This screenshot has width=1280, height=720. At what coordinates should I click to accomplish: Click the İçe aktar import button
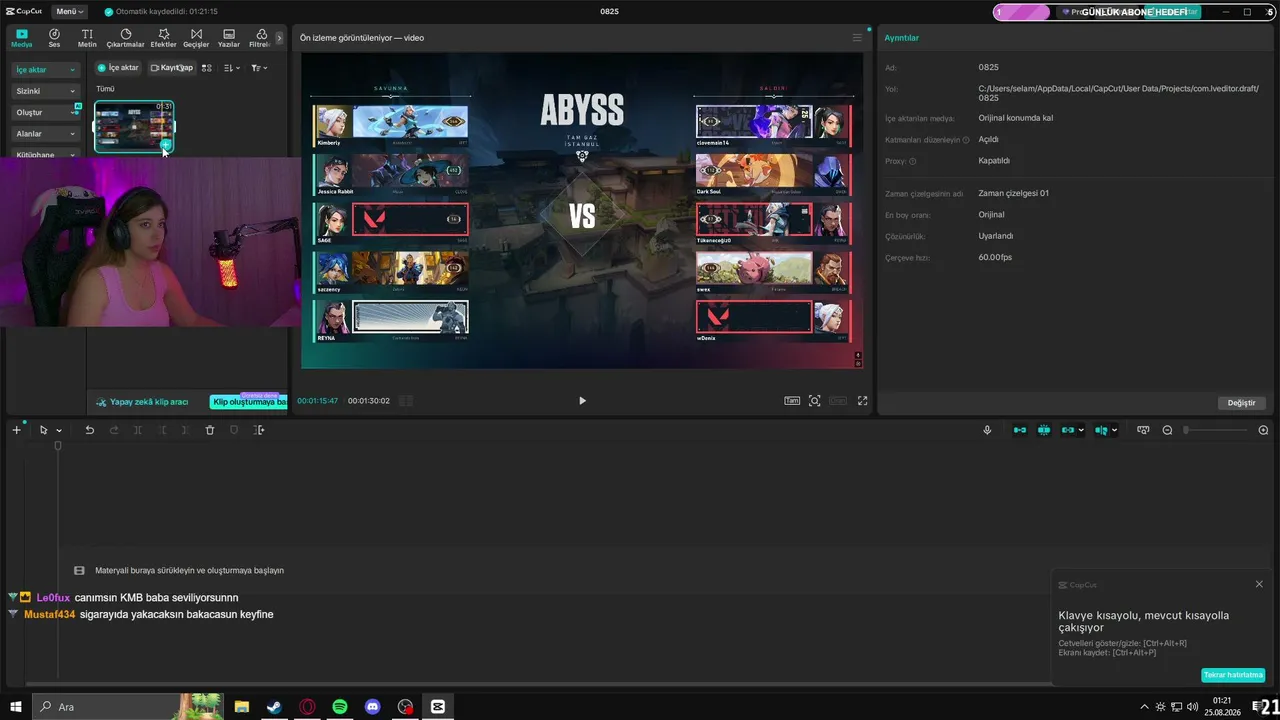pyautogui.click(x=118, y=68)
